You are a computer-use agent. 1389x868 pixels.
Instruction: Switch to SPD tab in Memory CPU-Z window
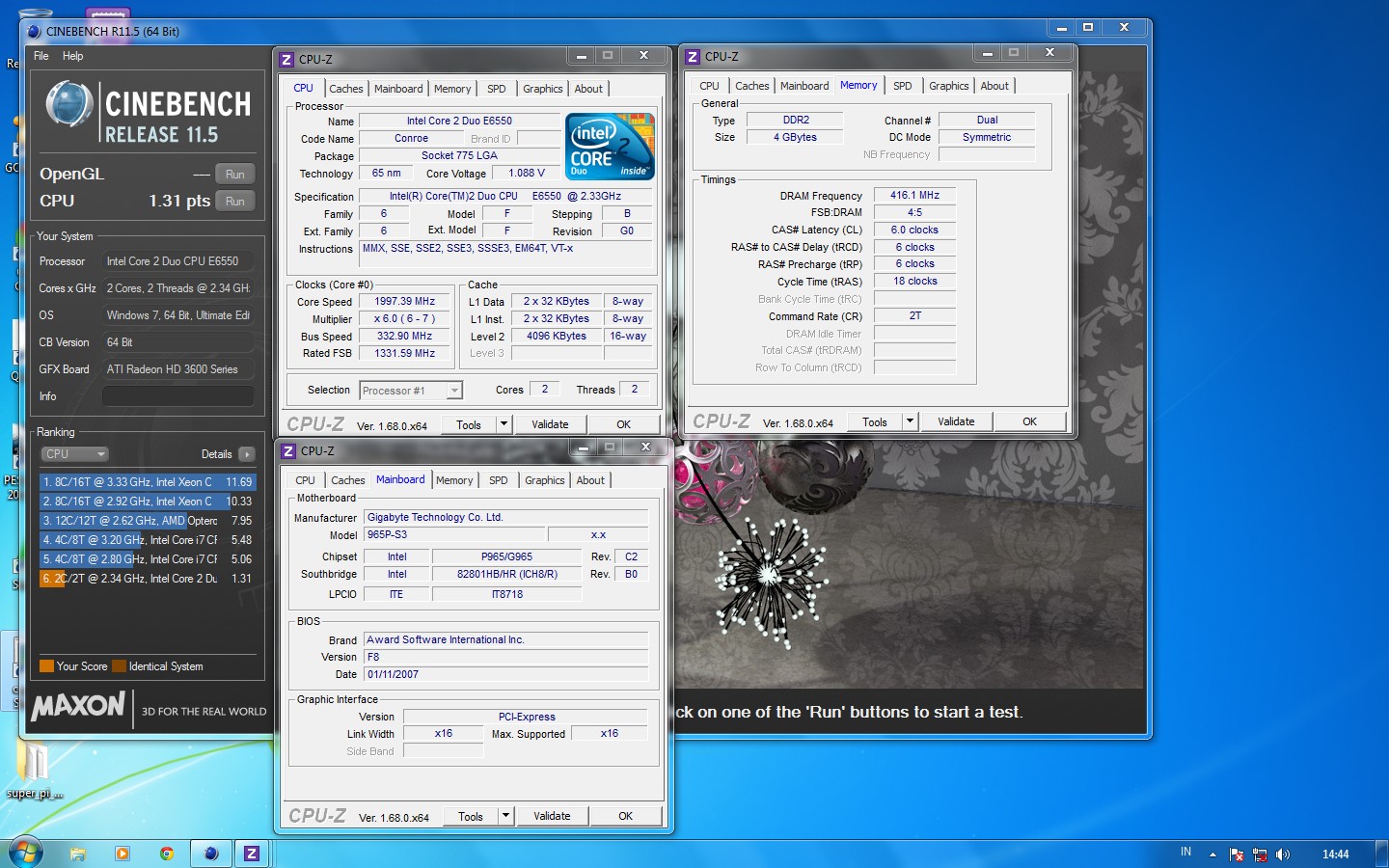click(x=903, y=86)
